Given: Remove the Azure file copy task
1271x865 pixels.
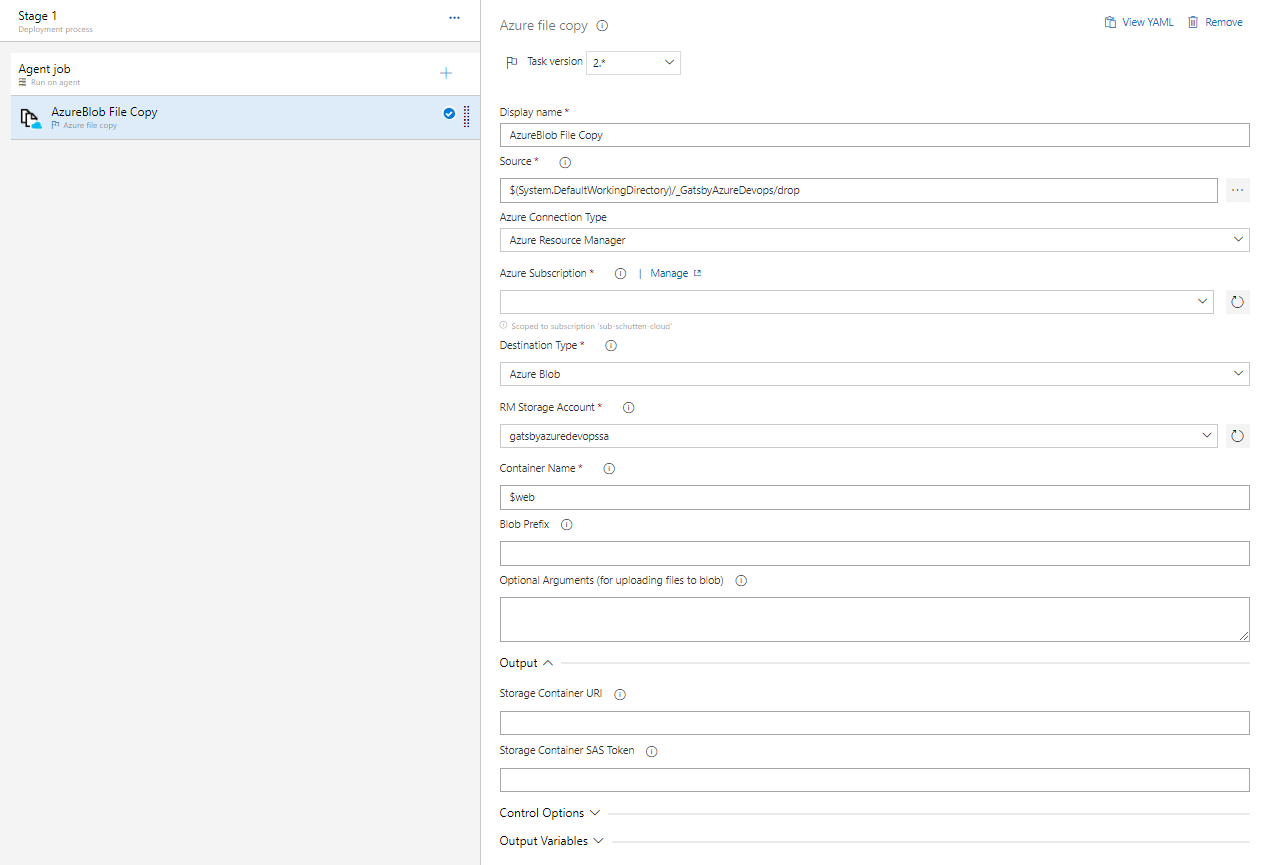Looking at the screenshot, I should pos(1215,22).
